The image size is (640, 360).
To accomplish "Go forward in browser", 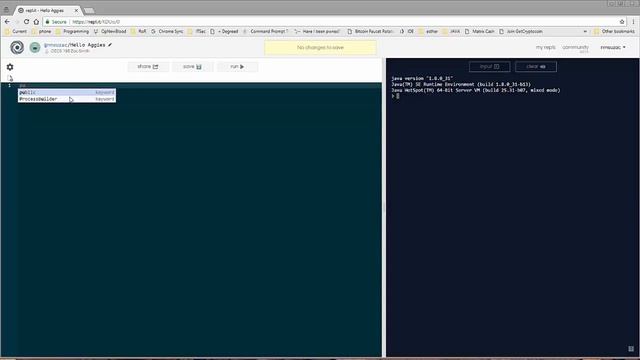I will tap(17, 22).
